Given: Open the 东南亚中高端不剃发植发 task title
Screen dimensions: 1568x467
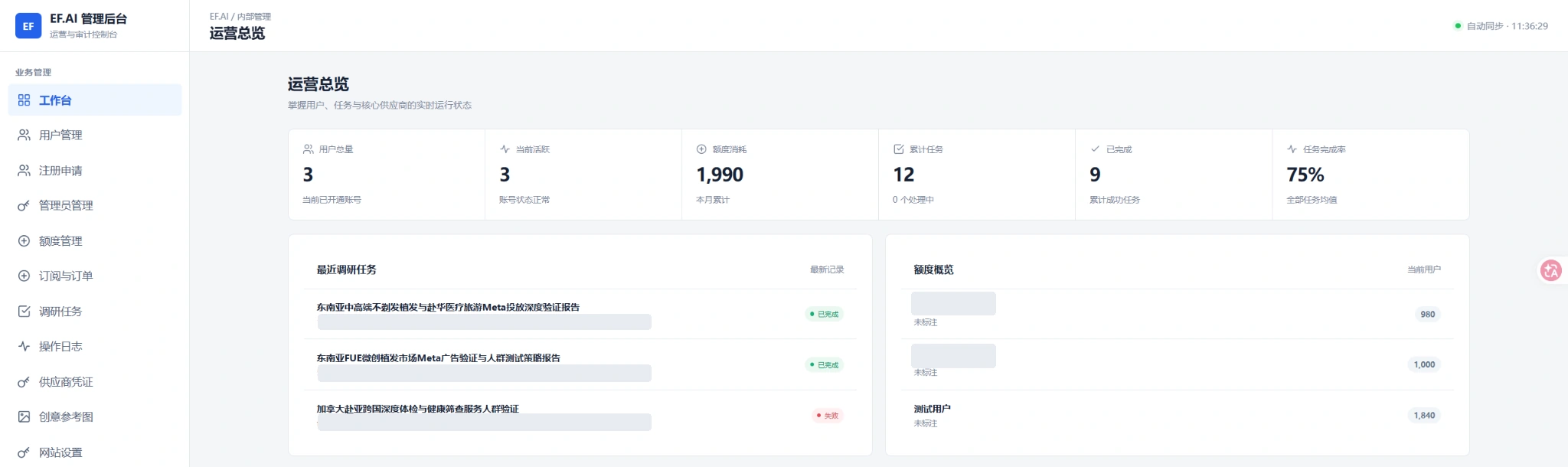Looking at the screenshot, I should coord(448,307).
